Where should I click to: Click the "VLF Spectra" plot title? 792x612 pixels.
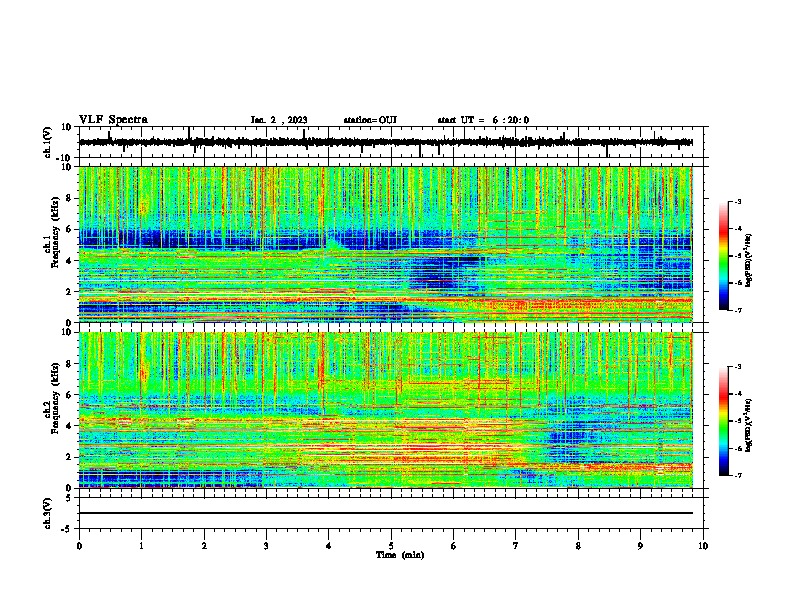click(x=113, y=120)
